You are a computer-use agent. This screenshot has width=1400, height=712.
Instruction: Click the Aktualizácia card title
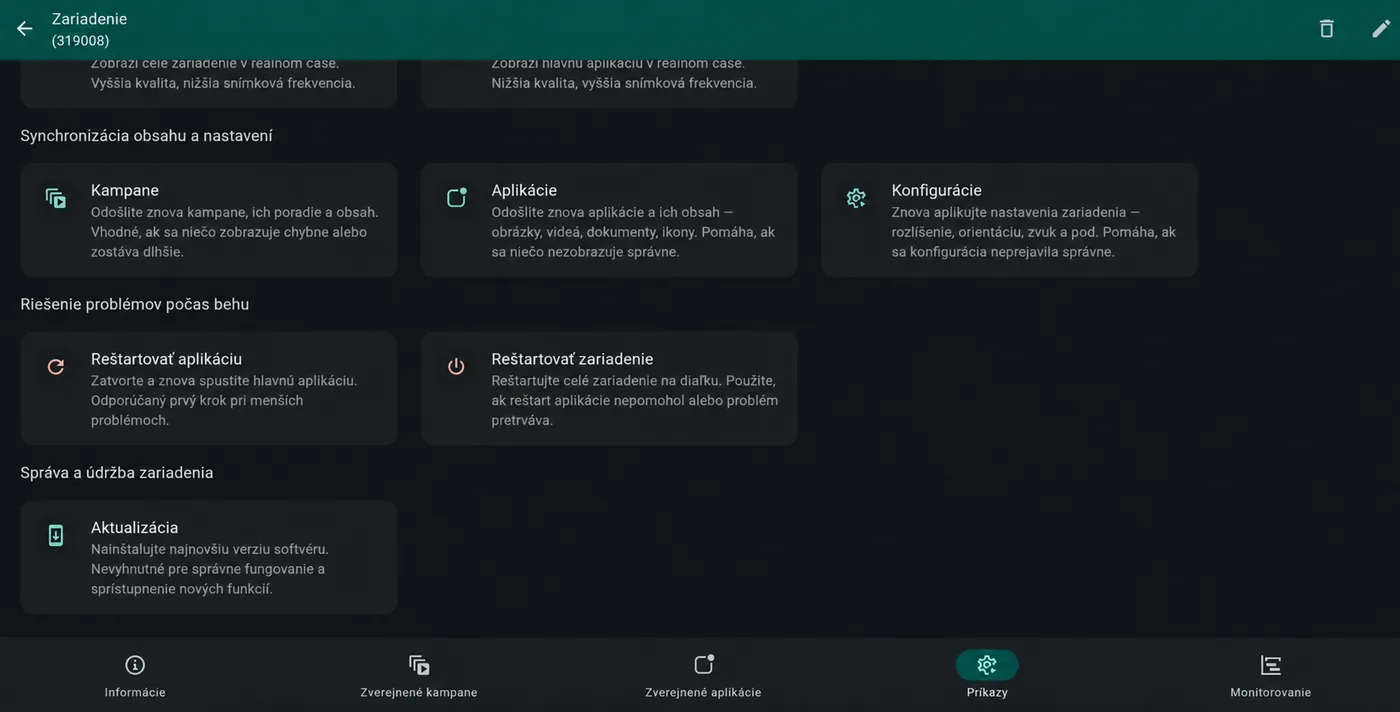point(134,527)
